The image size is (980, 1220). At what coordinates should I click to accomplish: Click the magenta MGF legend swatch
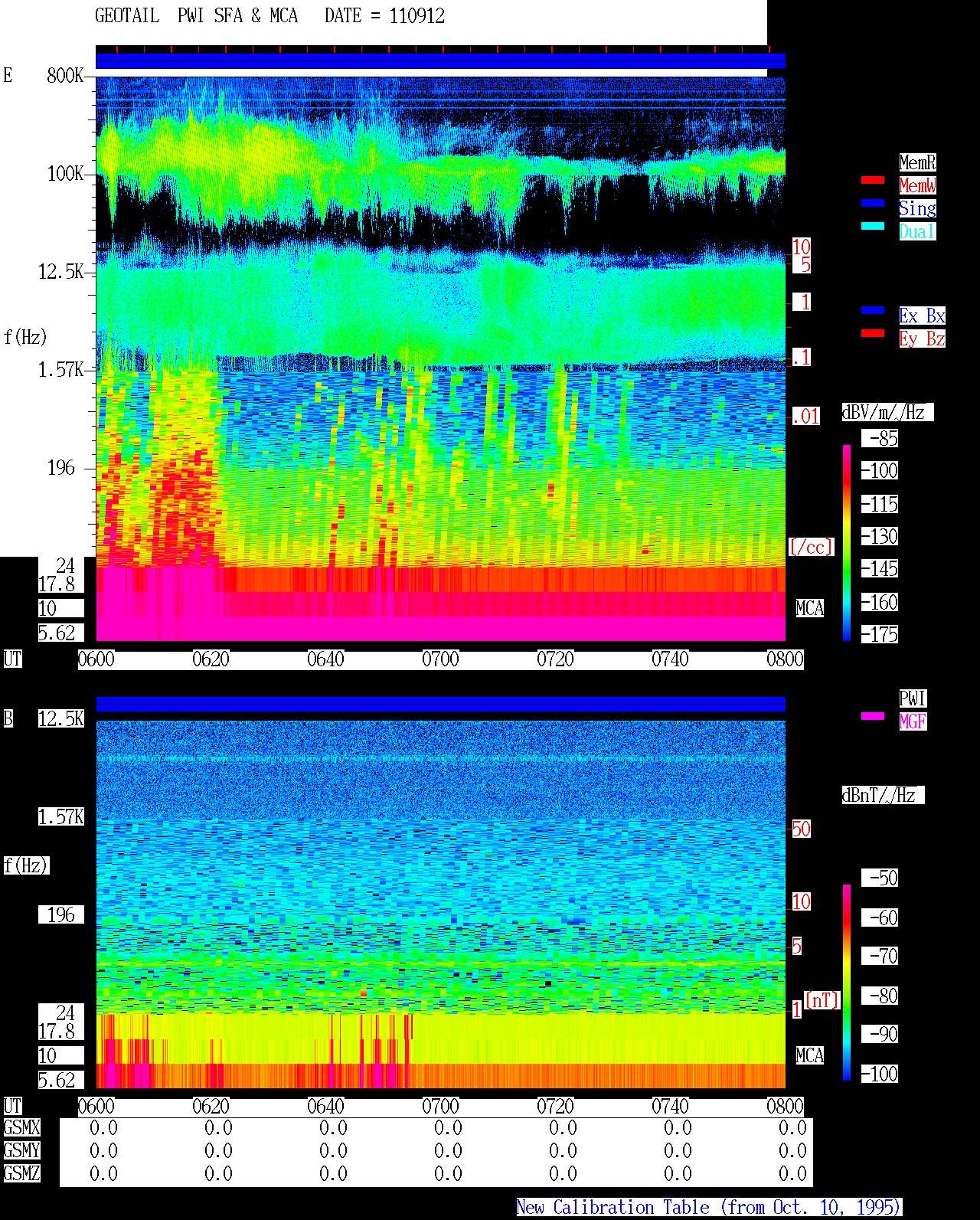pyautogui.click(x=873, y=716)
